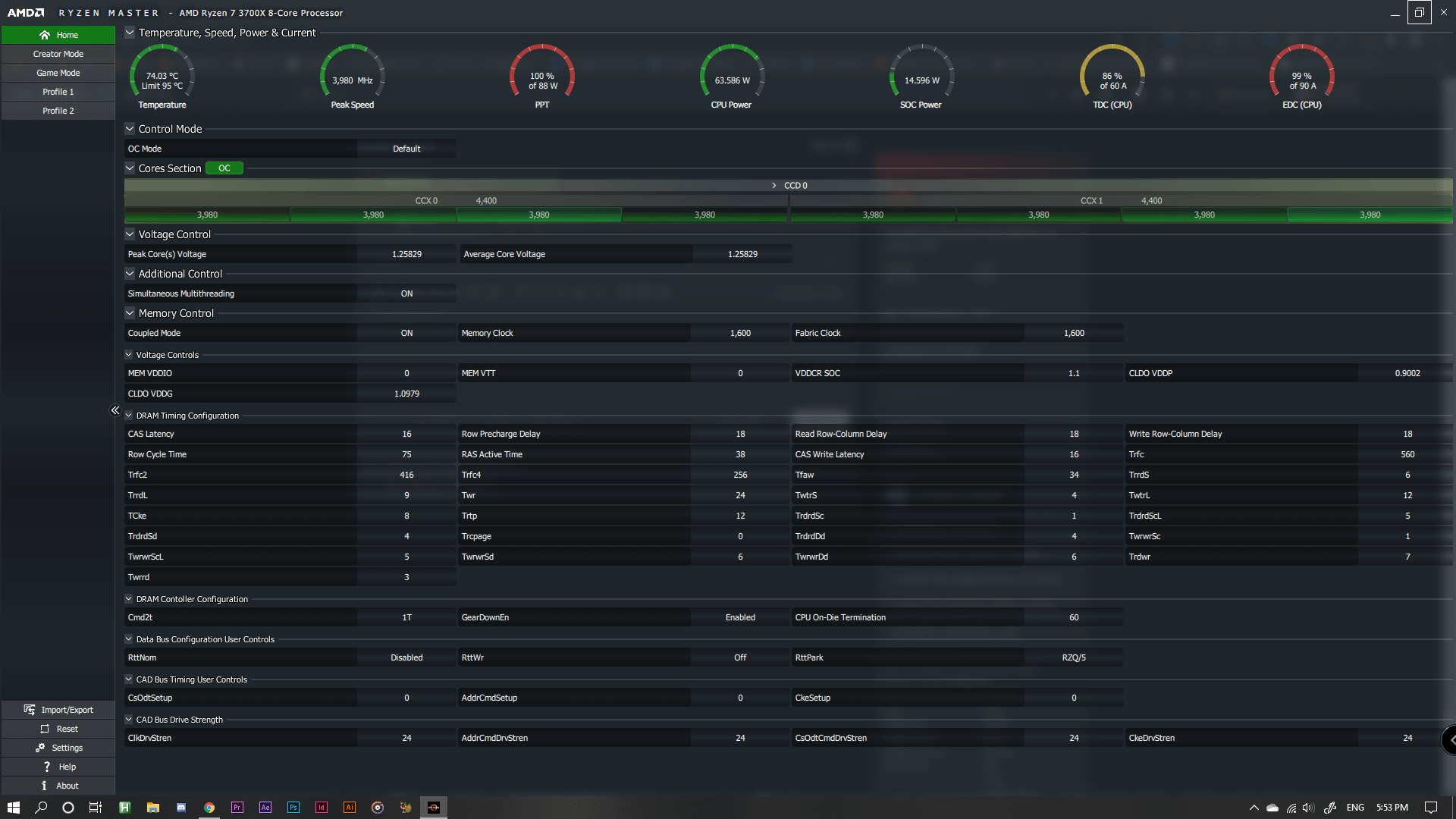Collapse DRAM Timing Configuration subsection
The height and width of the screenshot is (819, 1456).
[x=129, y=416]
